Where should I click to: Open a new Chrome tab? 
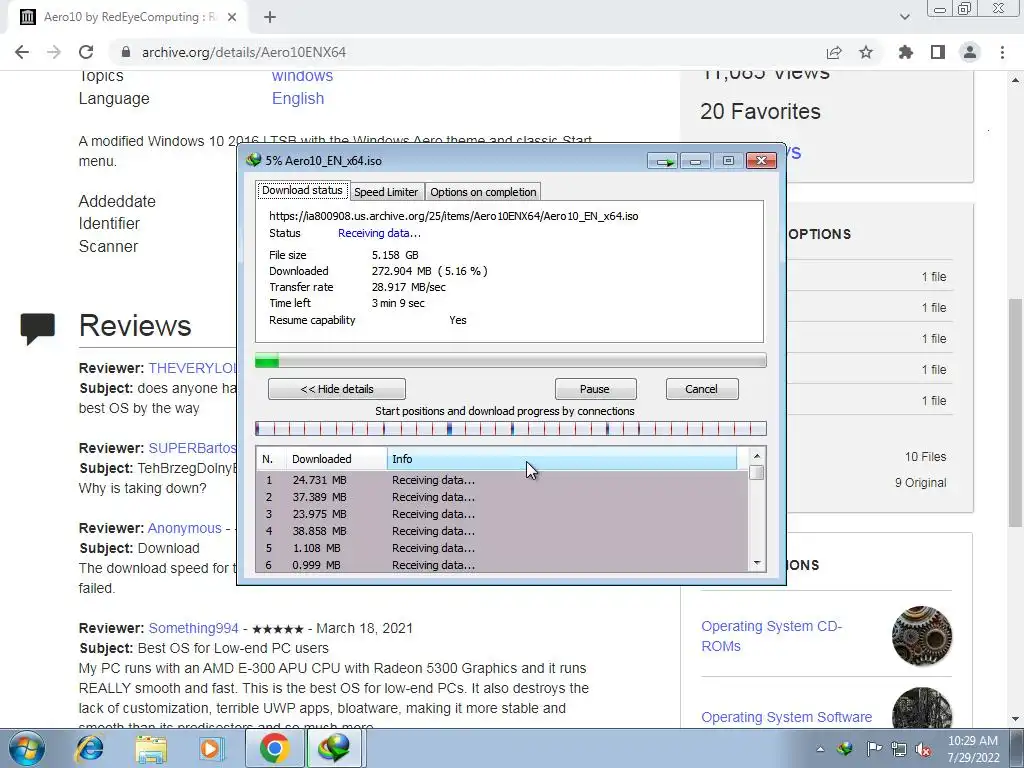click(x=270, y=17)
